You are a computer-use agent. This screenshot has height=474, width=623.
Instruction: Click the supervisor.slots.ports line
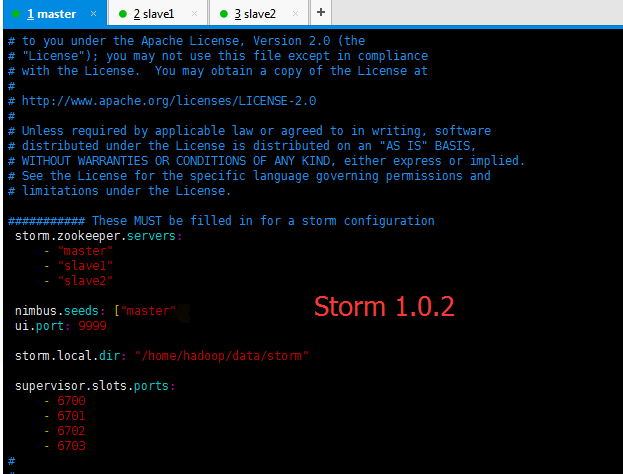[95, 386]
